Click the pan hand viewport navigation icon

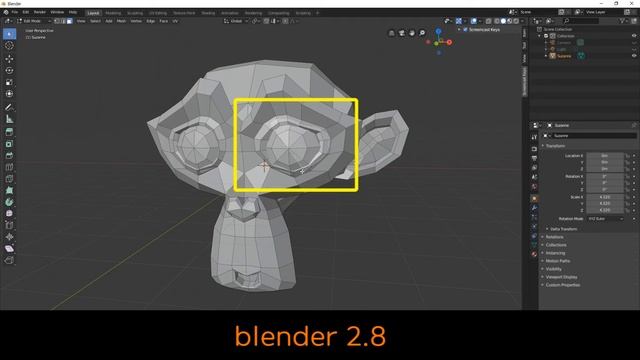point(412,33)
